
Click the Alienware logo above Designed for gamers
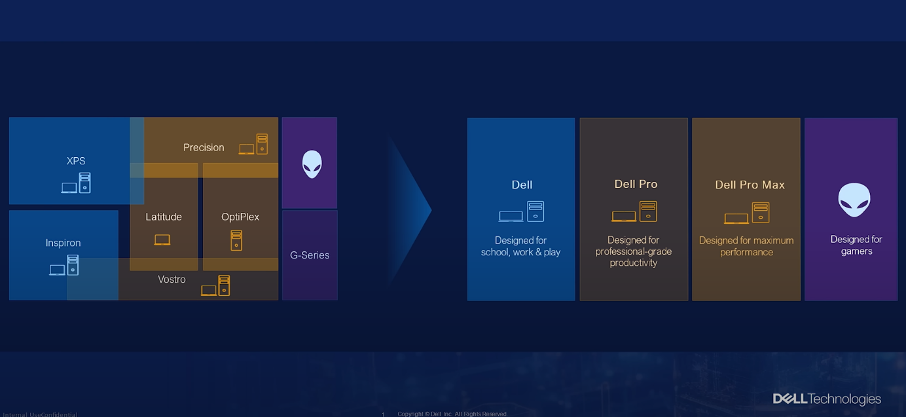854,200
